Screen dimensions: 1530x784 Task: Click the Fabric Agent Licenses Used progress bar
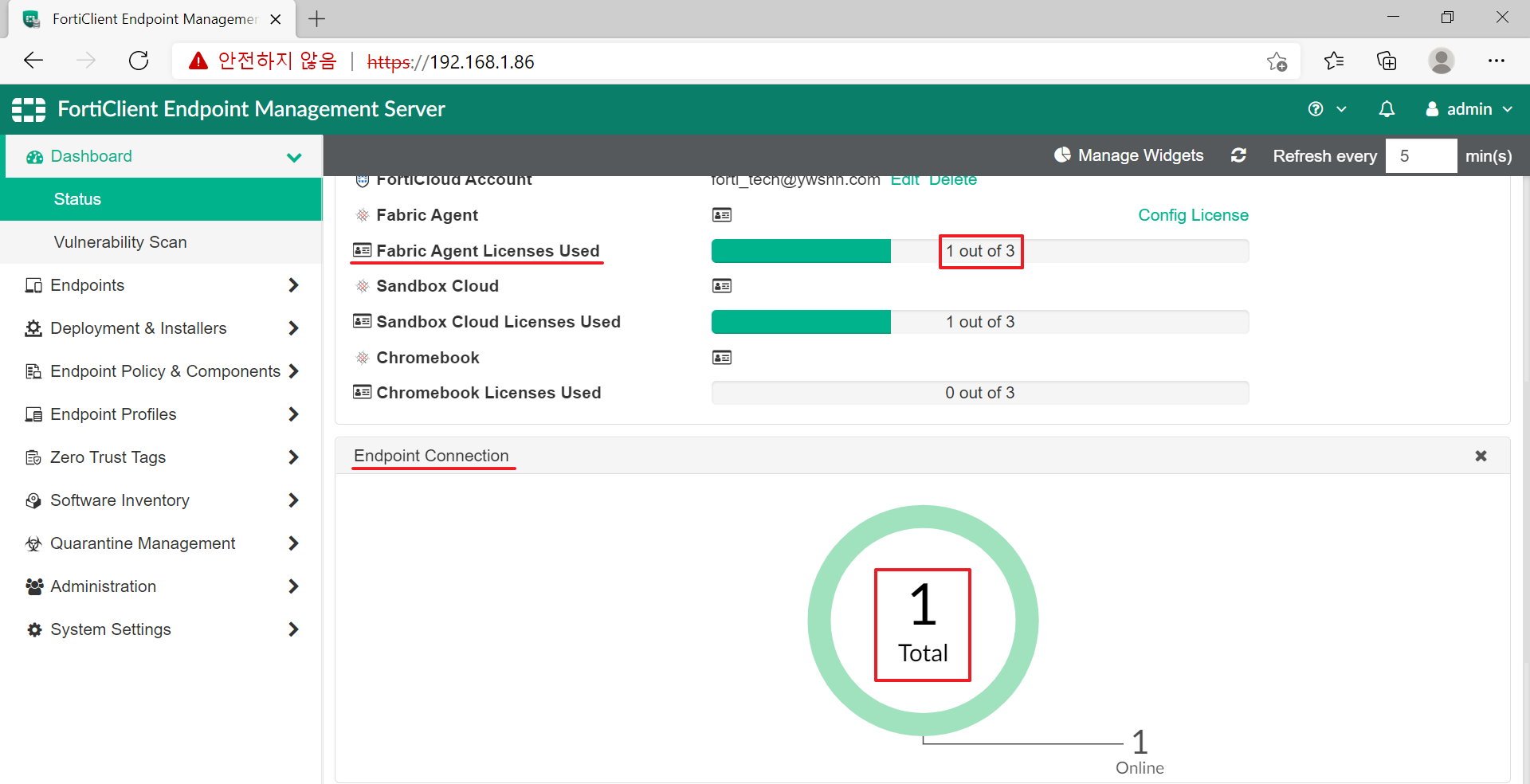click(980, 251)
